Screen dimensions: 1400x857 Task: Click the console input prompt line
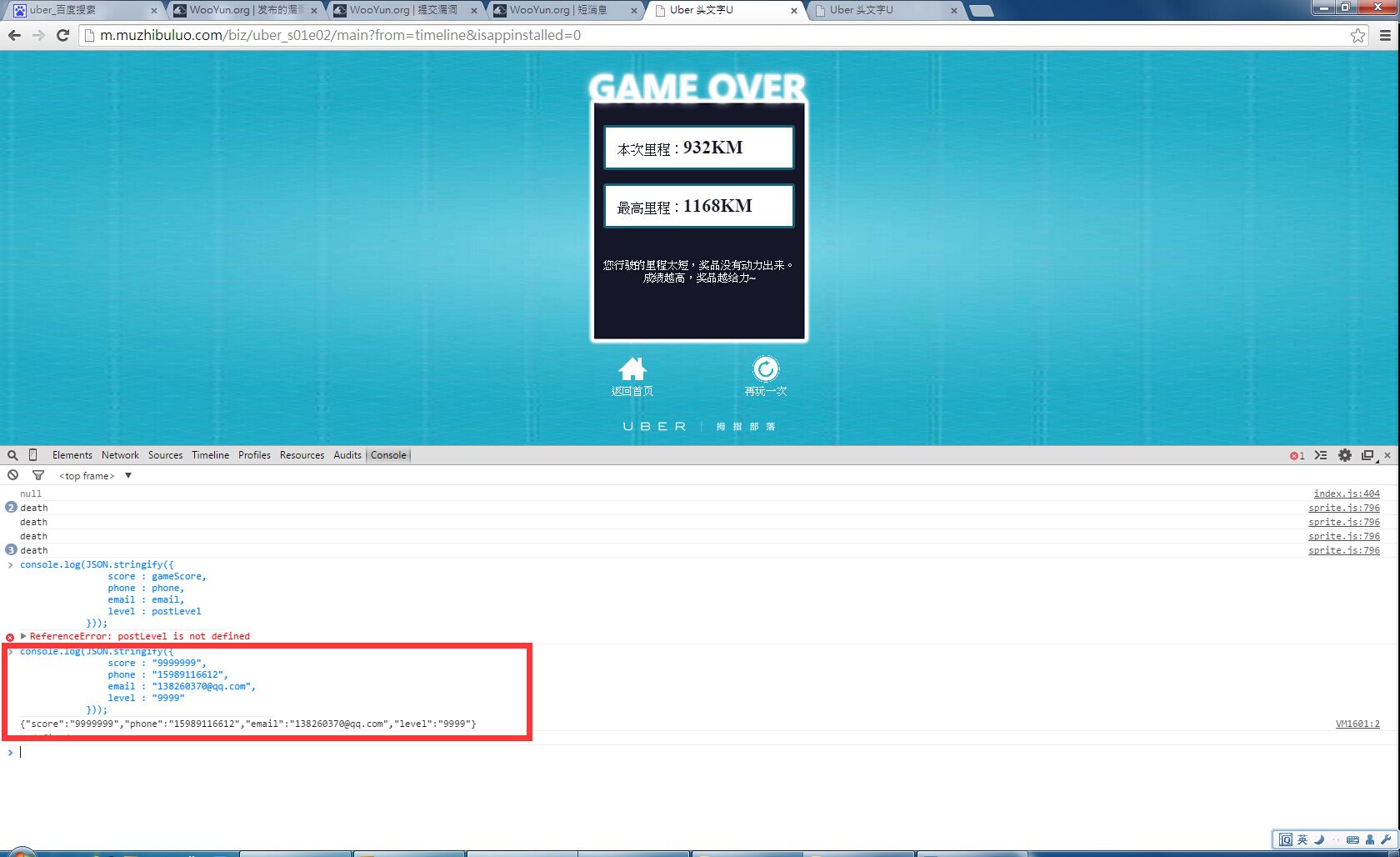coord(700,752)
